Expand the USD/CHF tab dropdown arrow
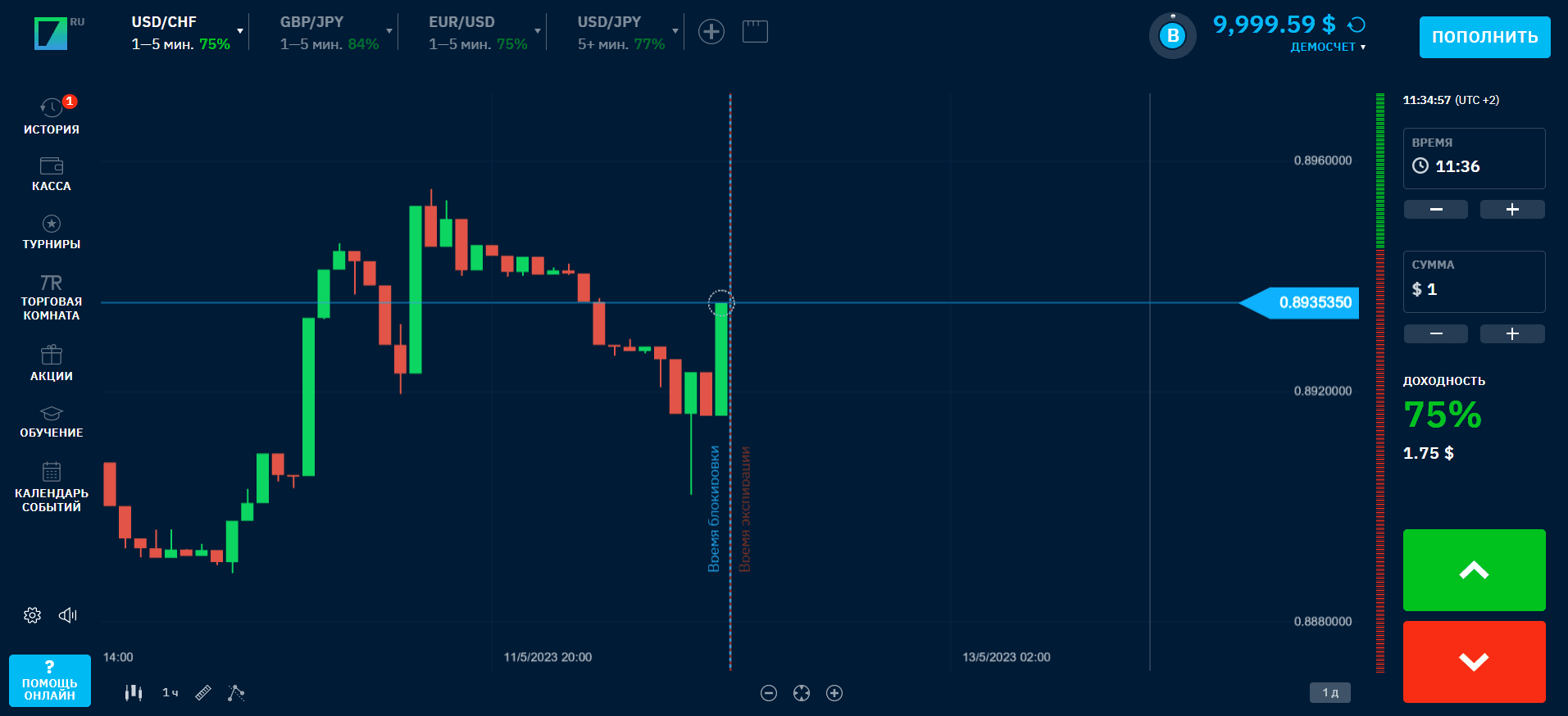This screenshot has width=1568, height=716. 240,31
